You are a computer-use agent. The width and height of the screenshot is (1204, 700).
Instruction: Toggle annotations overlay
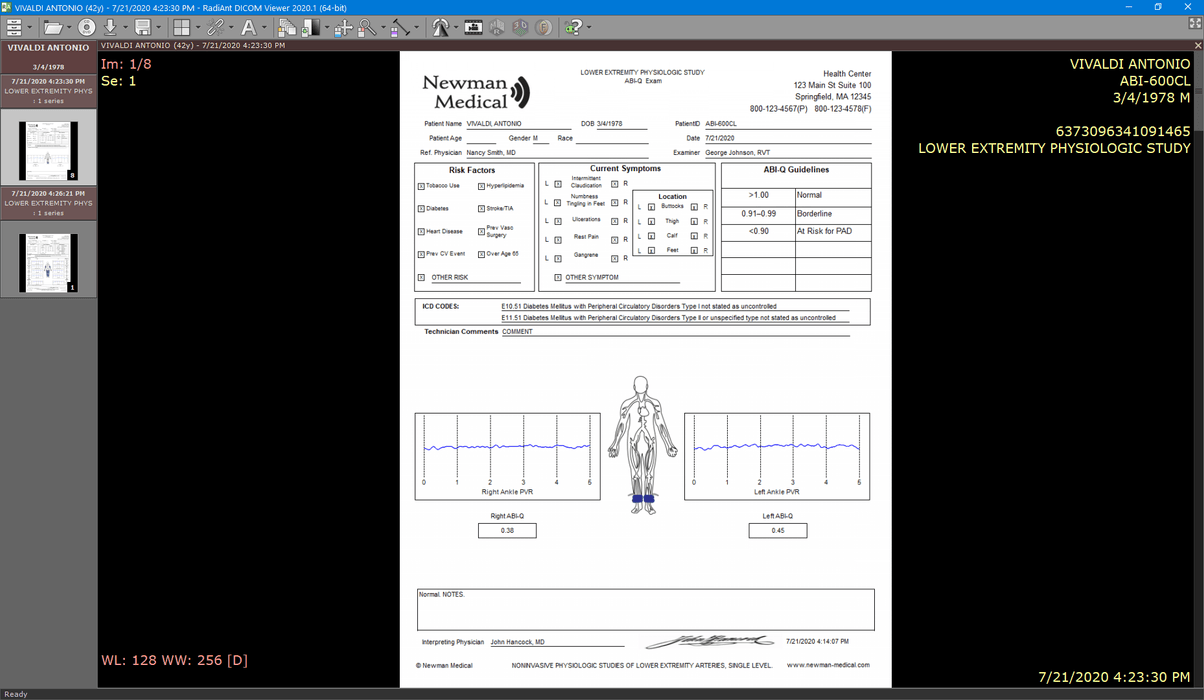click(x=247, y=27)
